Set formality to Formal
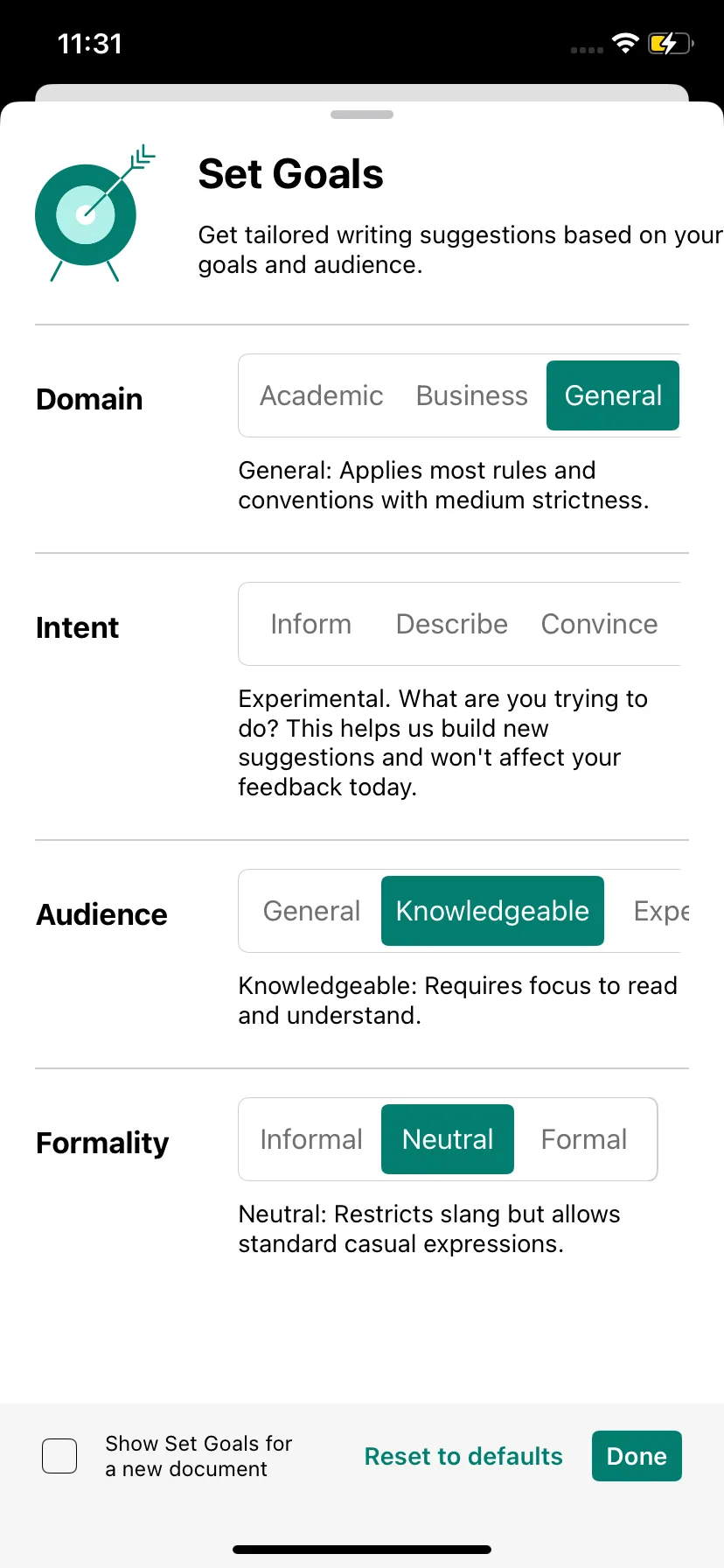Image resolution: width=724 pixels, height=1568 pixels. pos(584,1139)
